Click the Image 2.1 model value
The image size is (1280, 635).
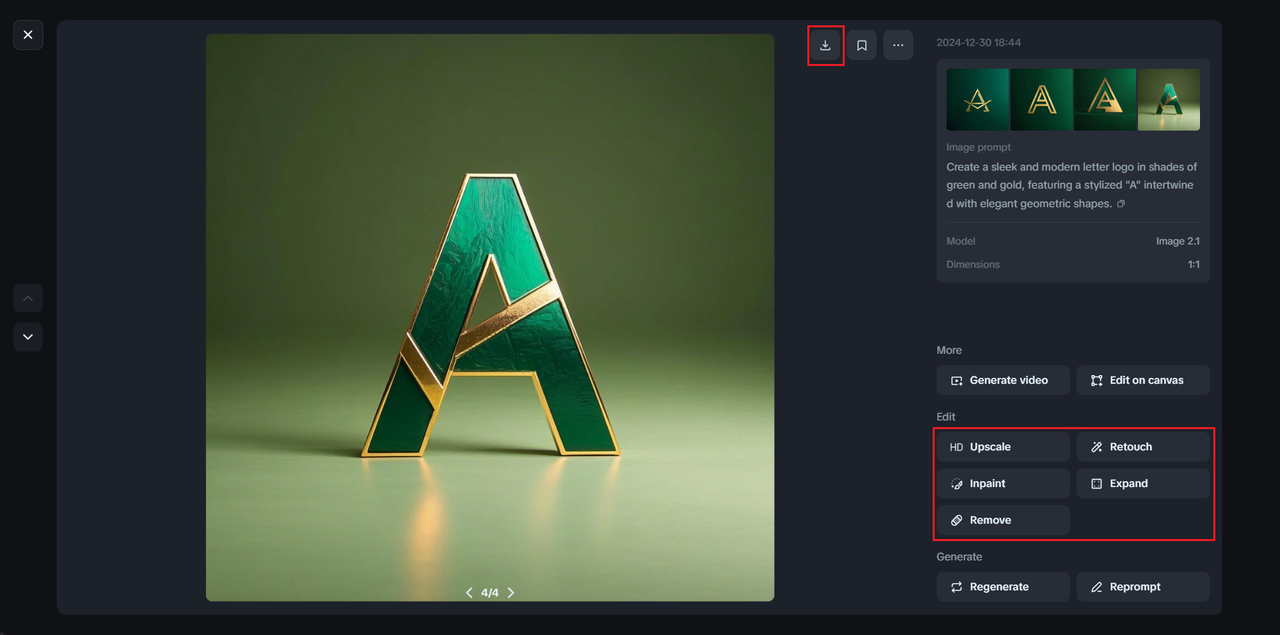[1178, 241]
